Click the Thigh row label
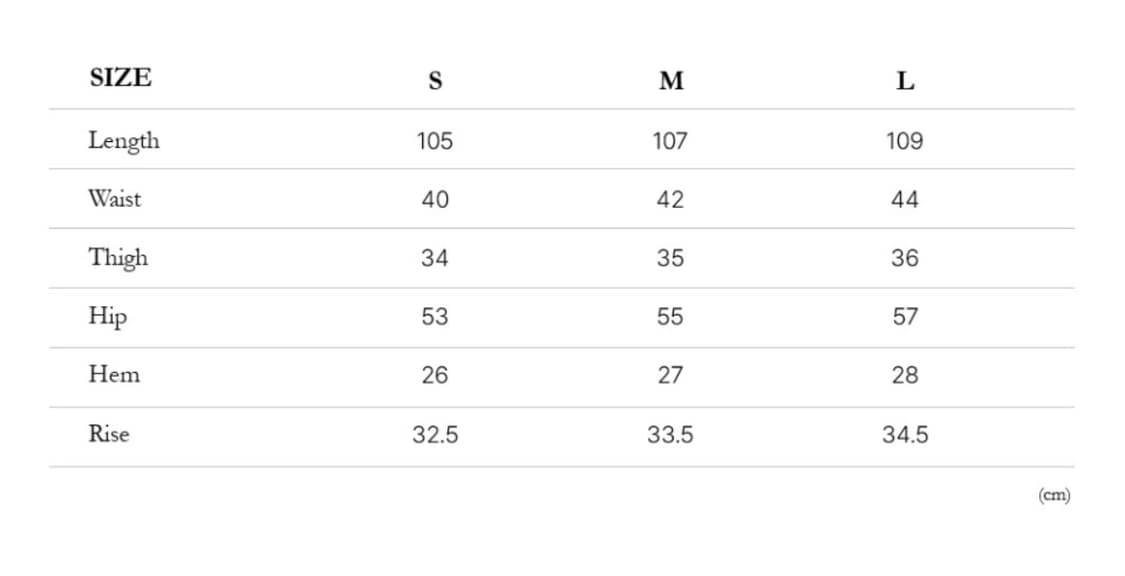Screen dimensions: 1125x576 [118, 258]
